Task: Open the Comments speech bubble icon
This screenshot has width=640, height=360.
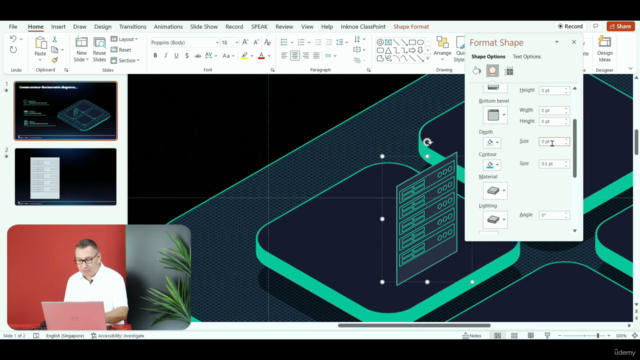Action: [x=596, y=26]
